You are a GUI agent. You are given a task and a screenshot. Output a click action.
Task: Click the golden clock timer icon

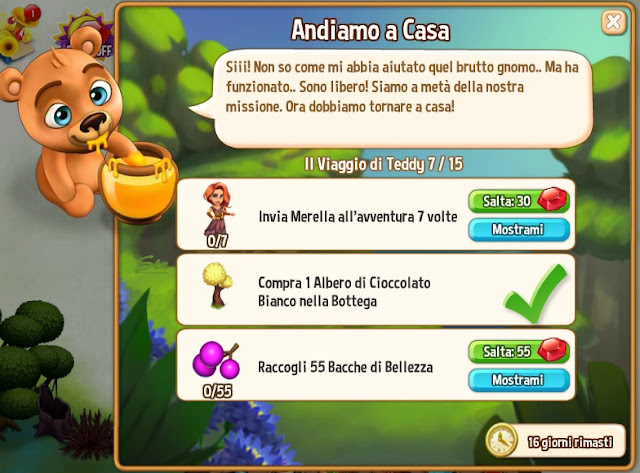tap(501, 440)
